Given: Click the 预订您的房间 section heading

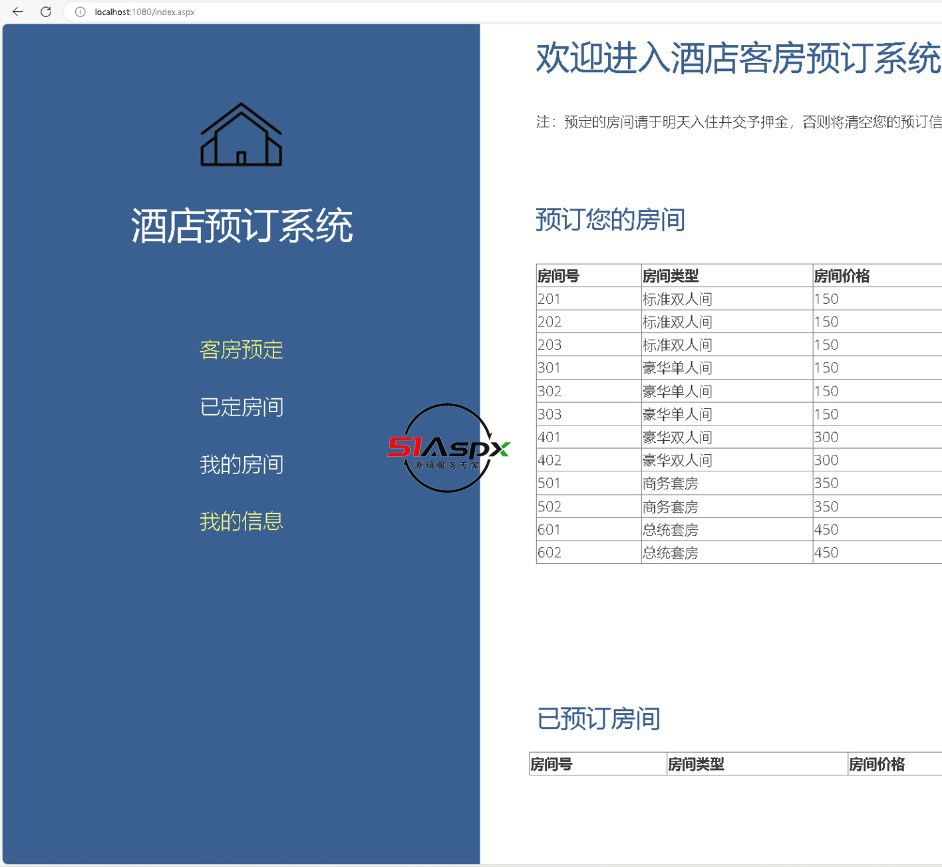Looking at the screenshot, I should click(x=610, y=220).
